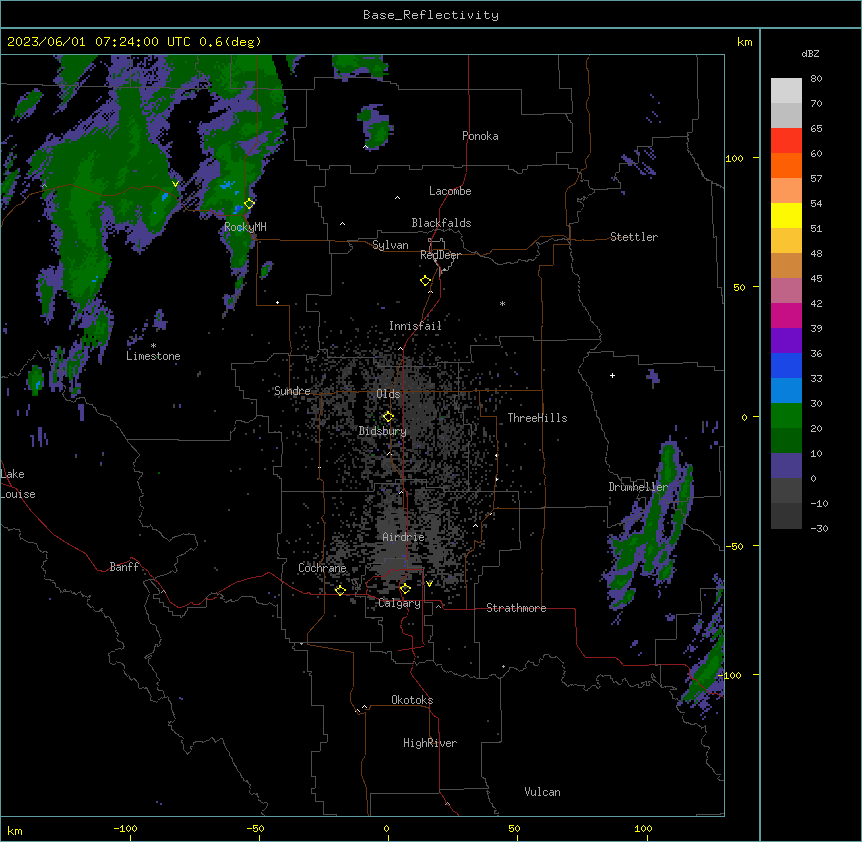Viewport: 862px width, 842px height.
Task: Select the Banff label on map
Action: click(x=124, y=567)
